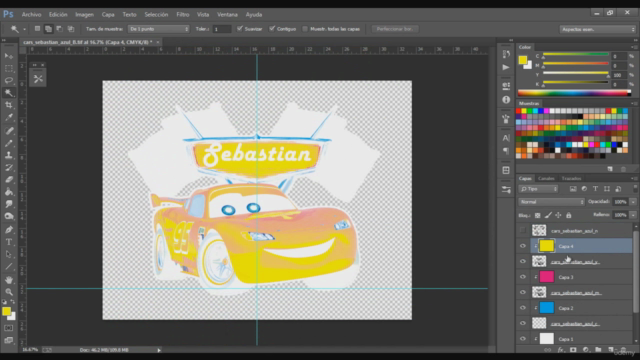This screenshot has width=640, height=360.
Task: Open tool preset picker arrow
Action: [24, 29]
